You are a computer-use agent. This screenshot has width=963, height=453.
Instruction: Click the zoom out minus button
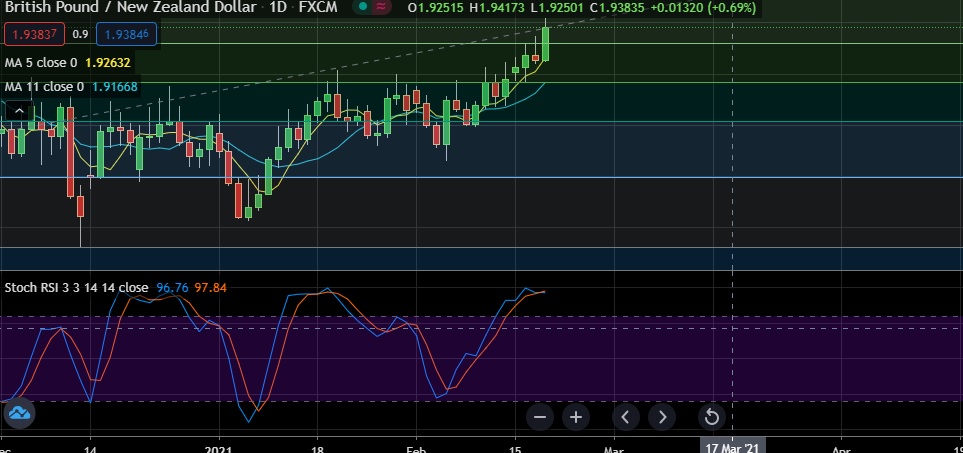(x=540, y=417)
